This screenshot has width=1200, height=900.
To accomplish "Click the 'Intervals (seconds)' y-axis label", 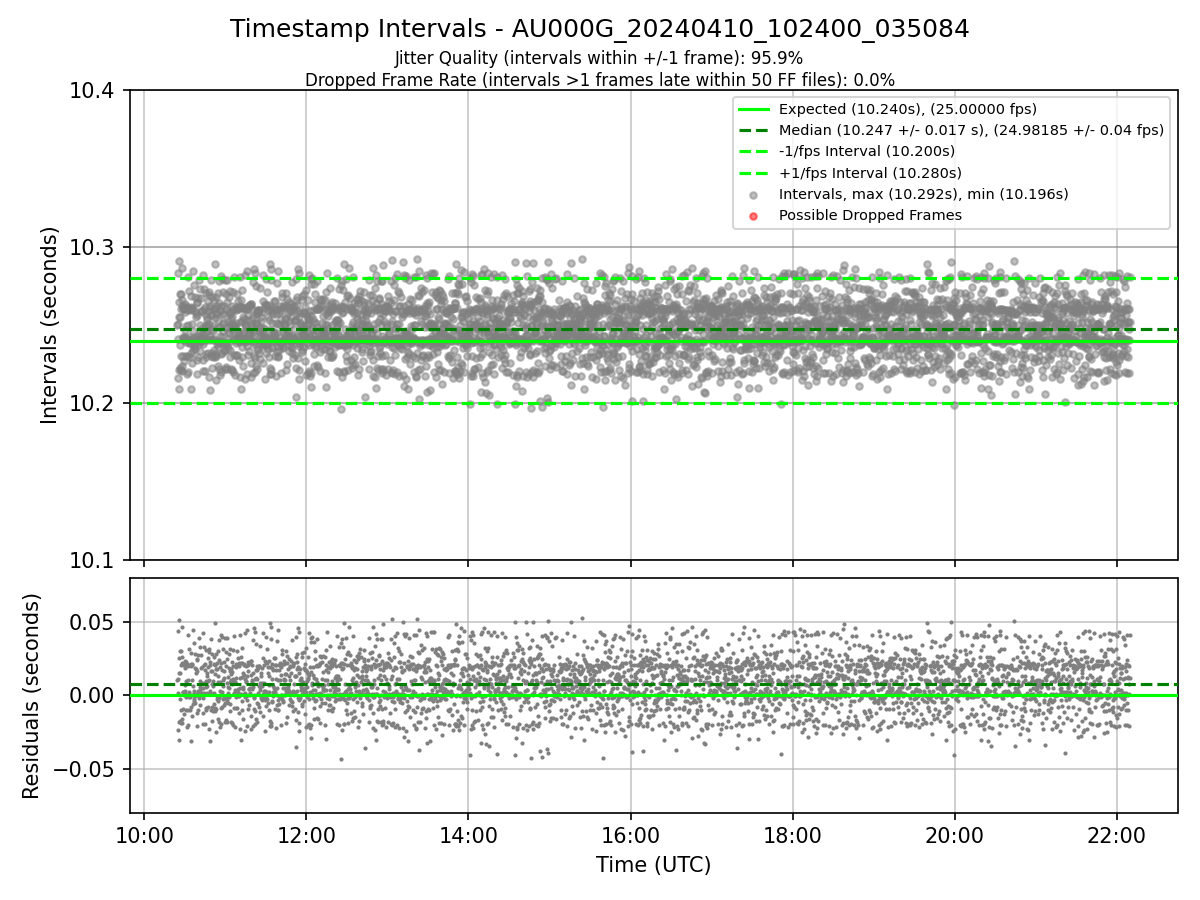I will tap(50, 325).
